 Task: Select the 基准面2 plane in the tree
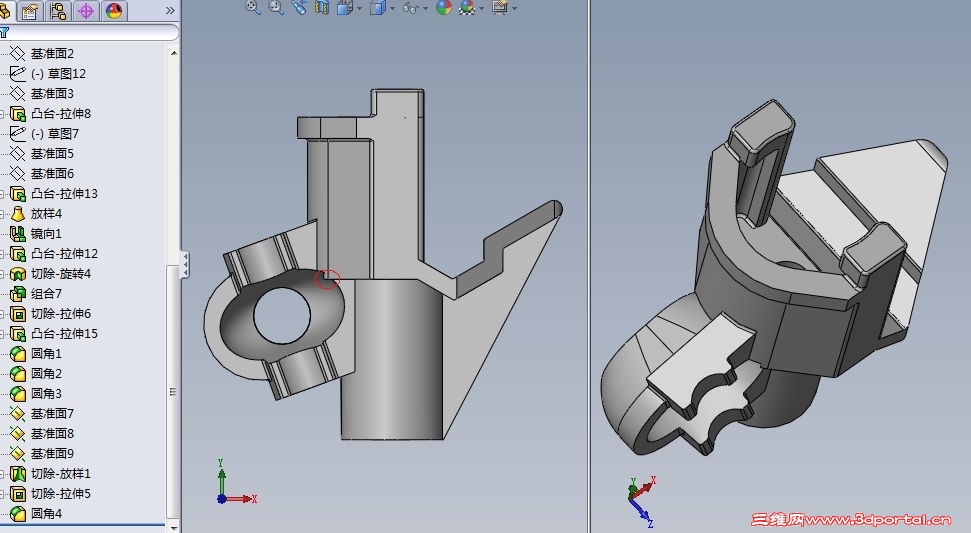pyautogui.click(x=52, y=54)
